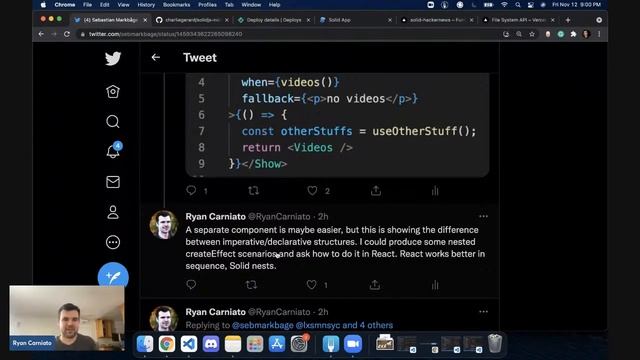The width and height of the screenshot is (640, 360).
Task: Open the Wi-Fi status menu
Action: point(504,5)
